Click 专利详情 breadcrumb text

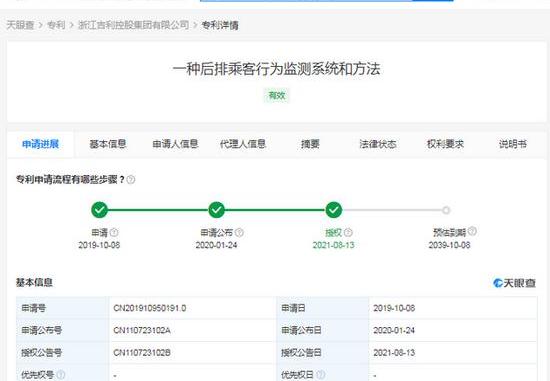pos(220,25)
